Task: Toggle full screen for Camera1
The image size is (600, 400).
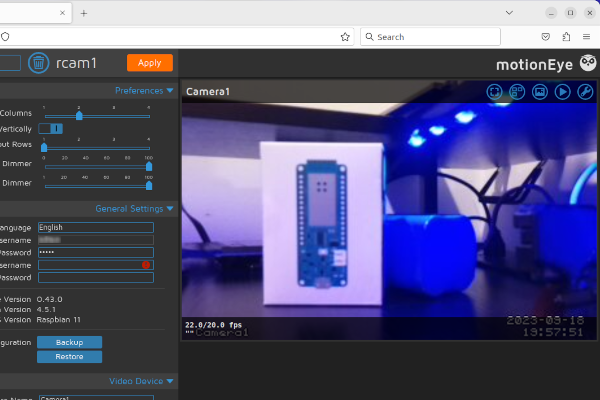Action: click(494, 92)
